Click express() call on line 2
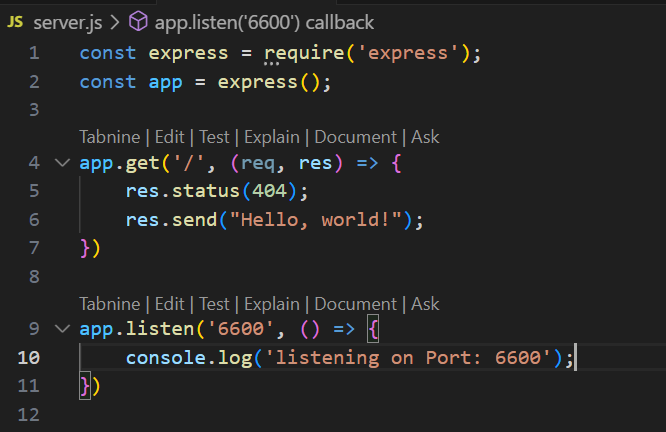 [x=268, y=82]
